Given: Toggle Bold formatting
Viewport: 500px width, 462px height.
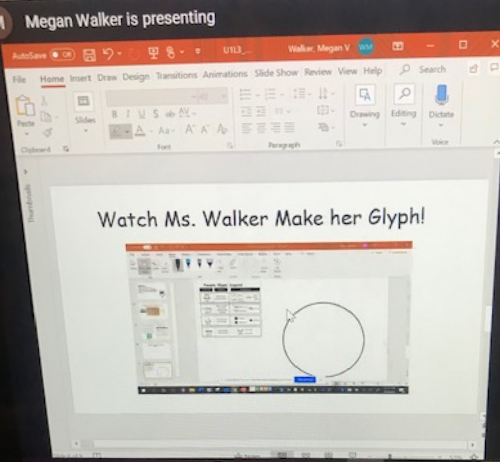Looking at the screenshot, I should click(114, 114).
